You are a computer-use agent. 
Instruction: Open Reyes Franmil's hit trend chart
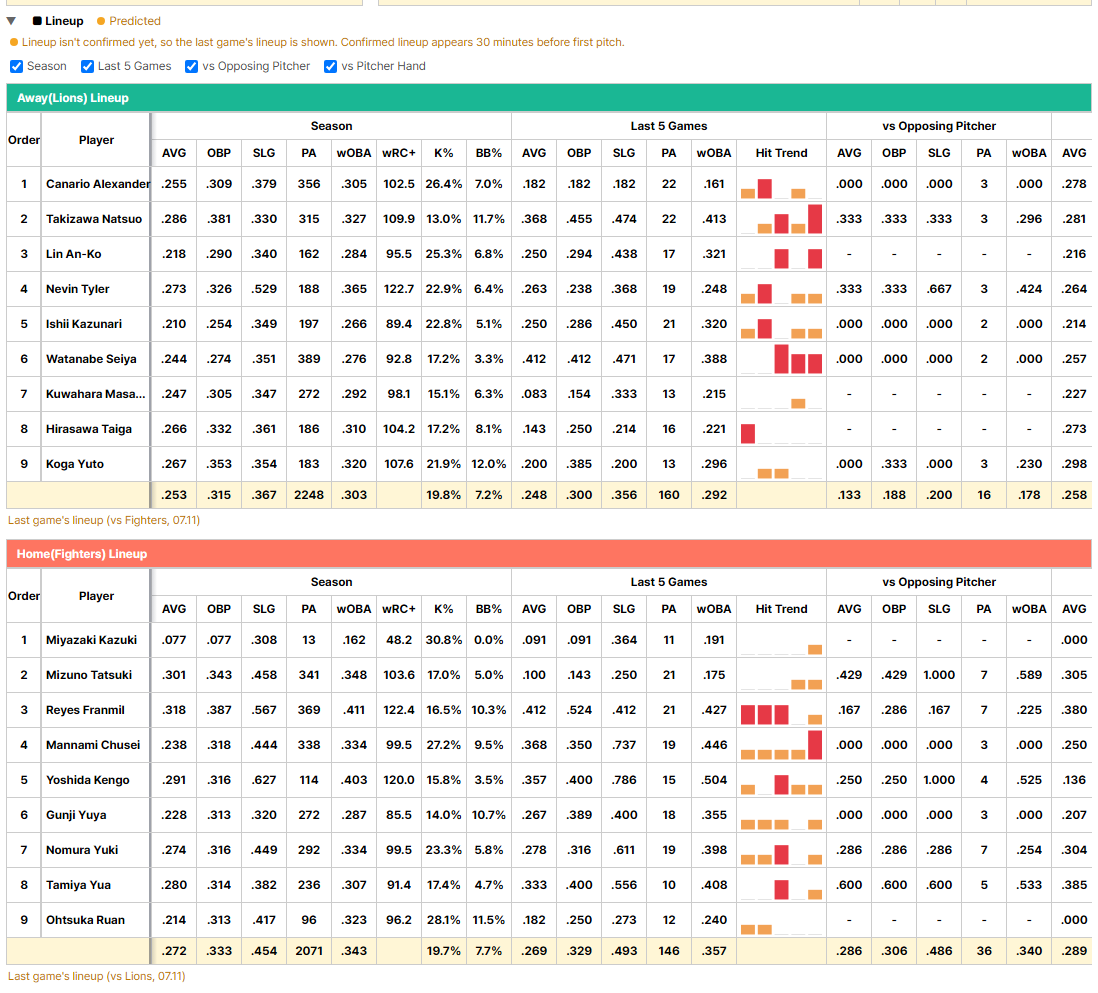click(781, 711)
